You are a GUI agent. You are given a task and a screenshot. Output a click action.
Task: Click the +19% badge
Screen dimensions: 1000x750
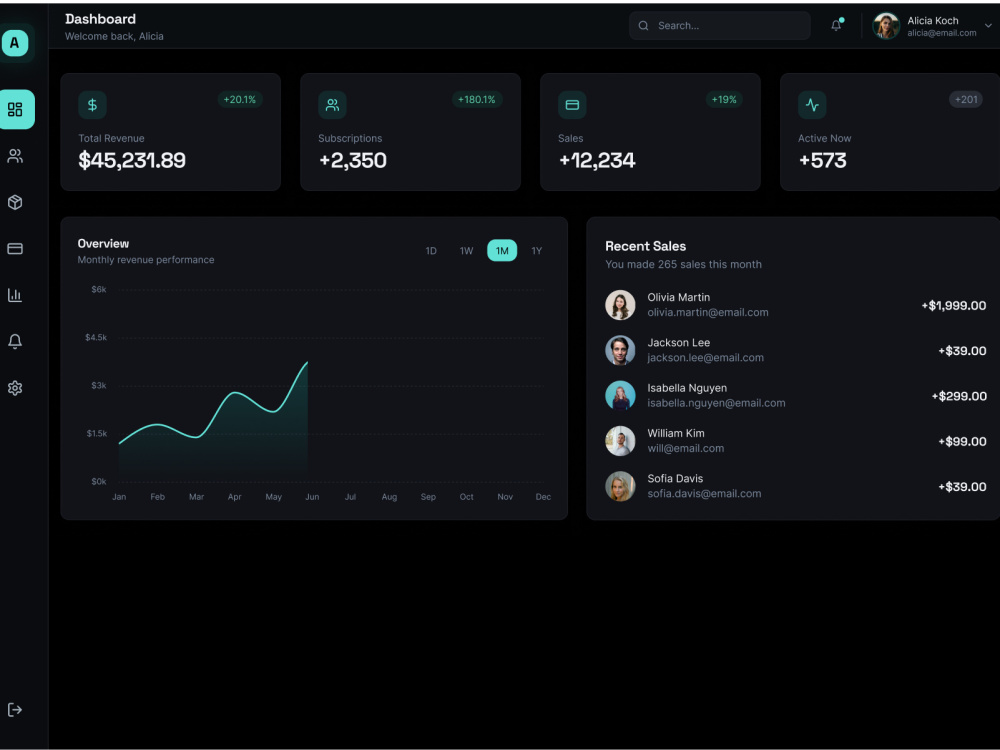point(724,99)
